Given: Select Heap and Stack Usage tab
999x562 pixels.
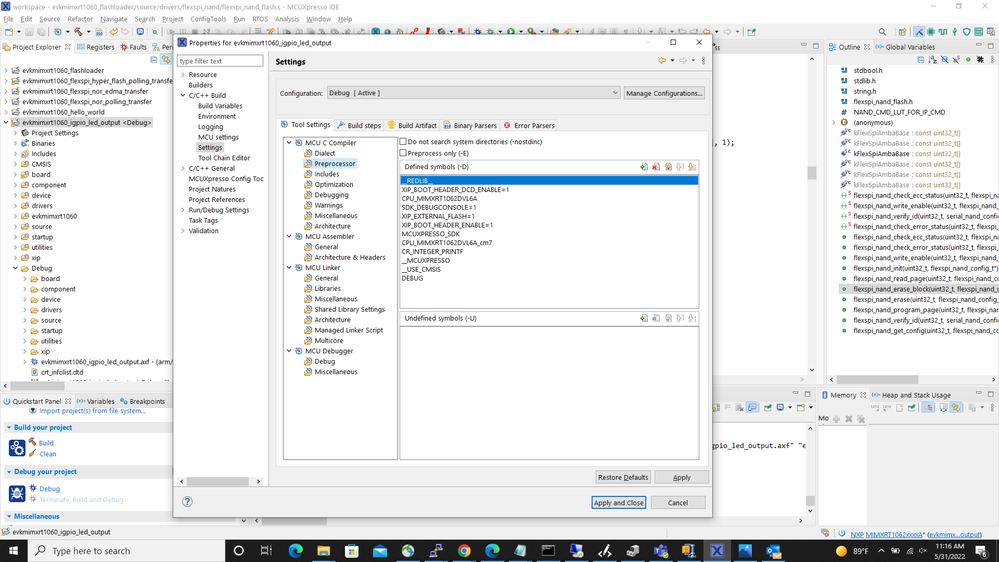Looking at the screenshot, I should tap(911, 395).
